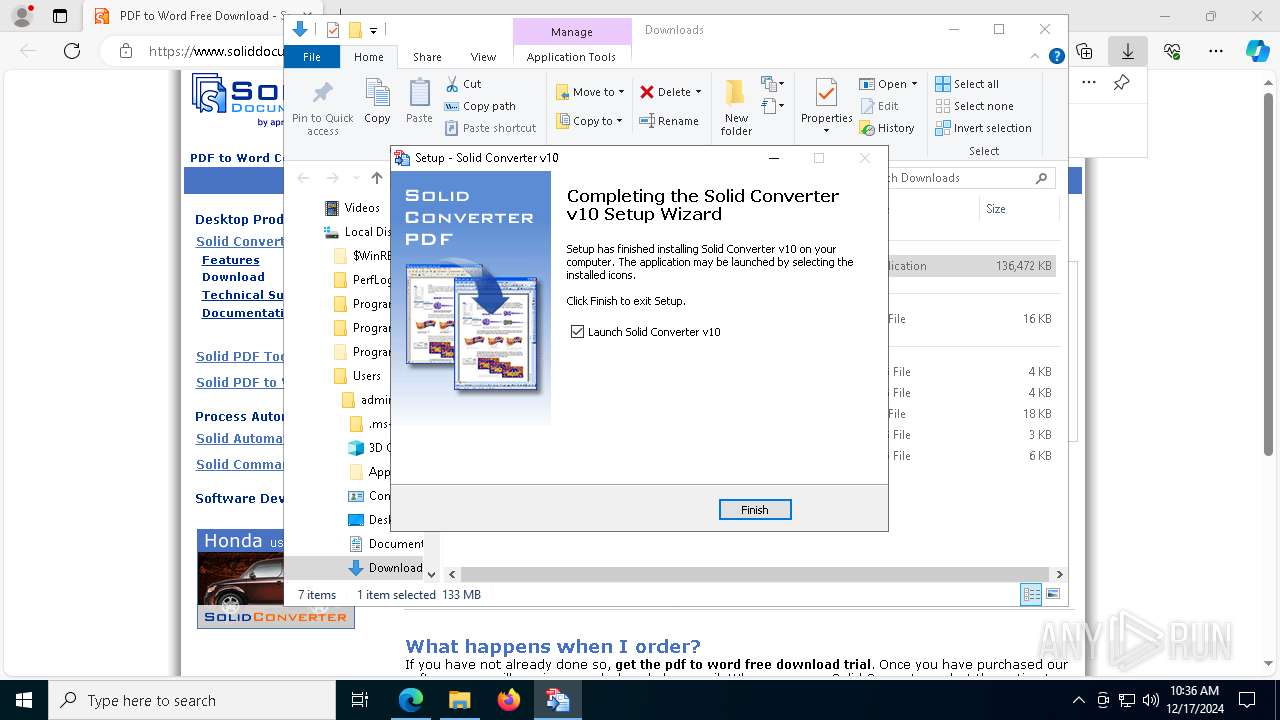Select the Application Tools tab
Screen dimensions: 1280x720
pos(571,57)
